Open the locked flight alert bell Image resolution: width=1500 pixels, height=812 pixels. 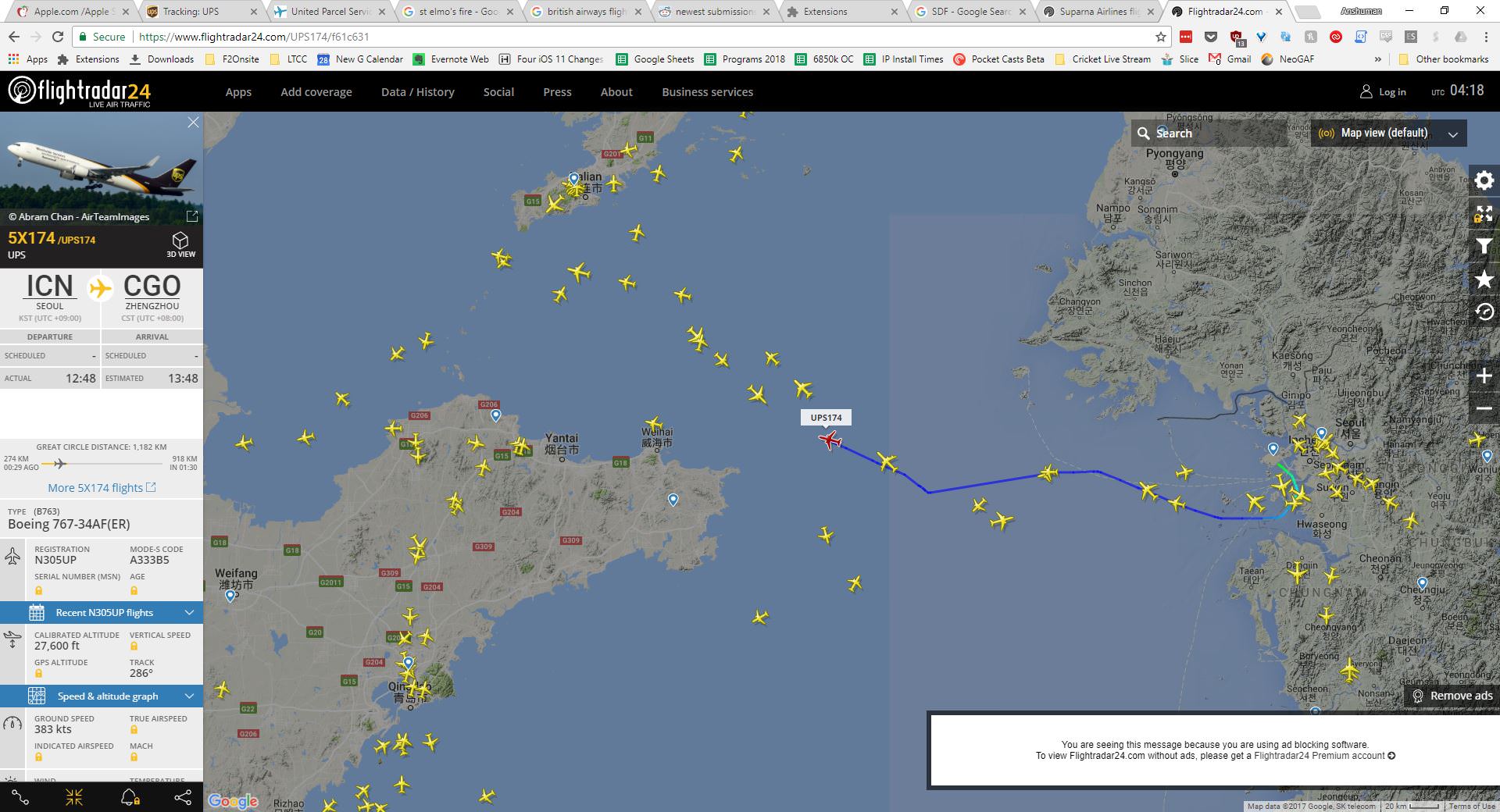coord(129,797)
